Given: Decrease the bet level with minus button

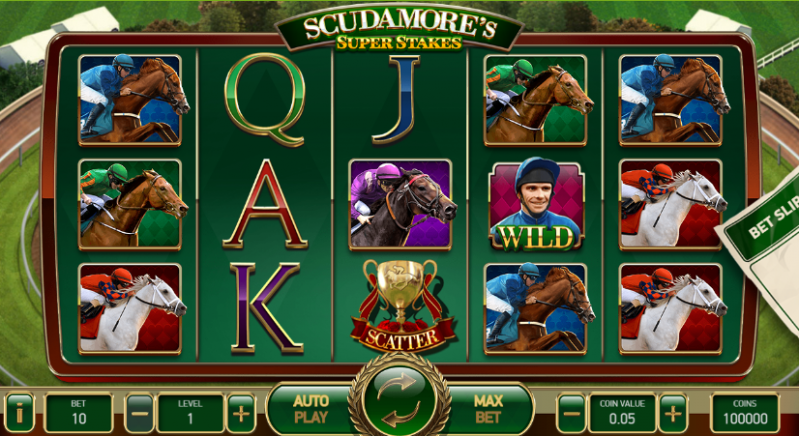Looking at the screenshot, I should click(x=139, y=413).
